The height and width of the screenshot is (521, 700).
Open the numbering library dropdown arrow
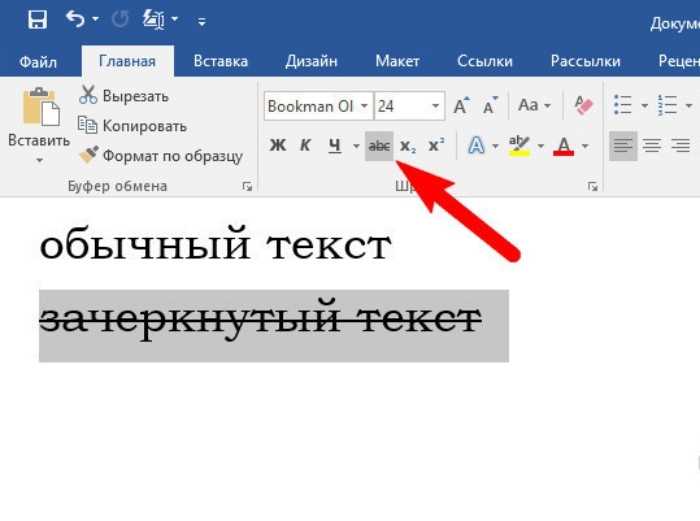click(x=689, y=106)
